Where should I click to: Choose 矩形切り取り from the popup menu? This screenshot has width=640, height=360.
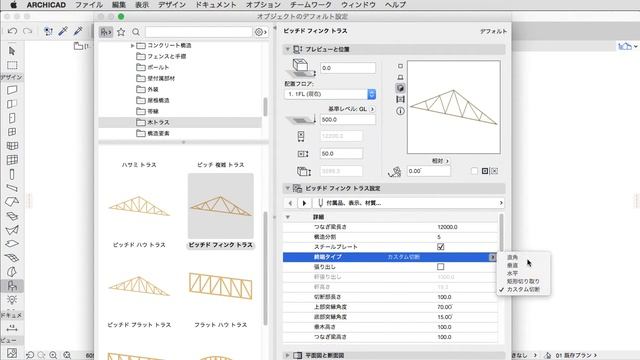click(523, 281)
